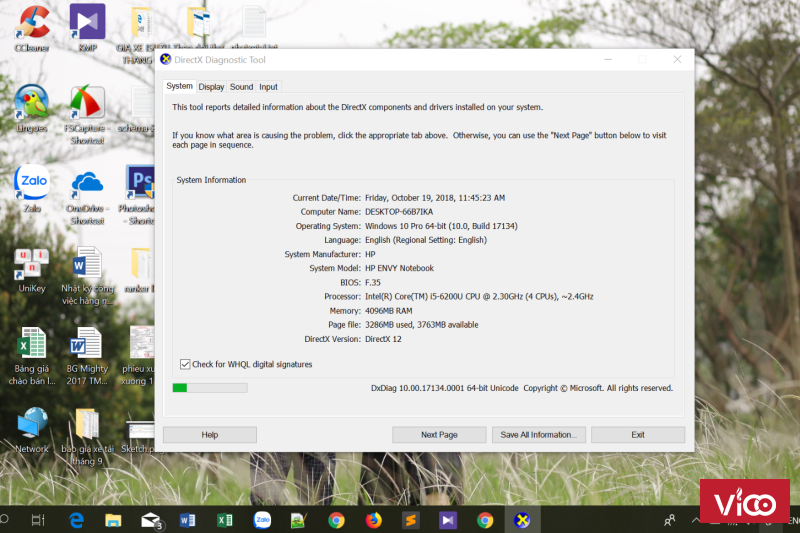Click the current date/time value

435,198
